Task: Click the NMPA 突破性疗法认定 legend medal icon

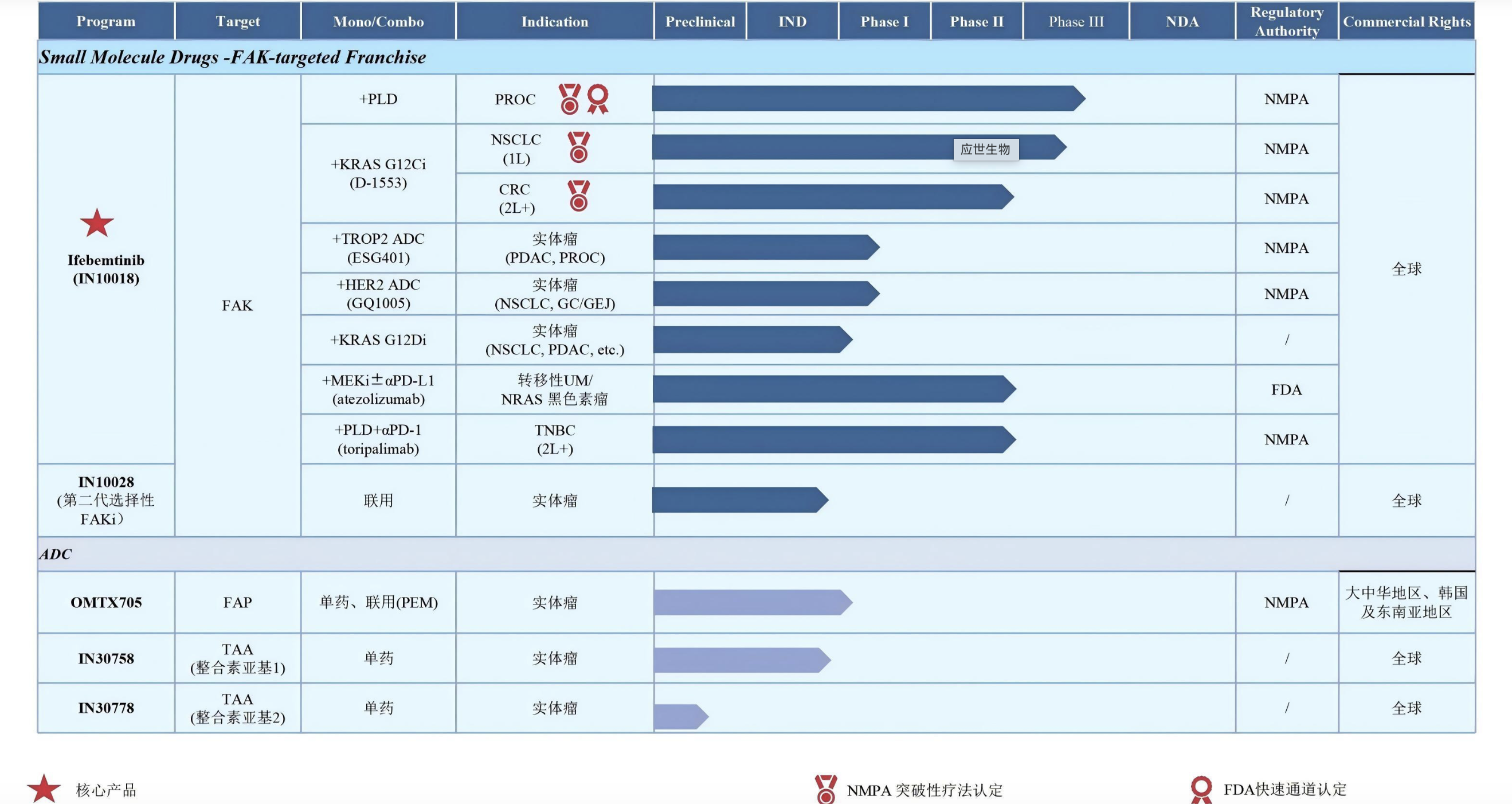Action: click(826, 789)
